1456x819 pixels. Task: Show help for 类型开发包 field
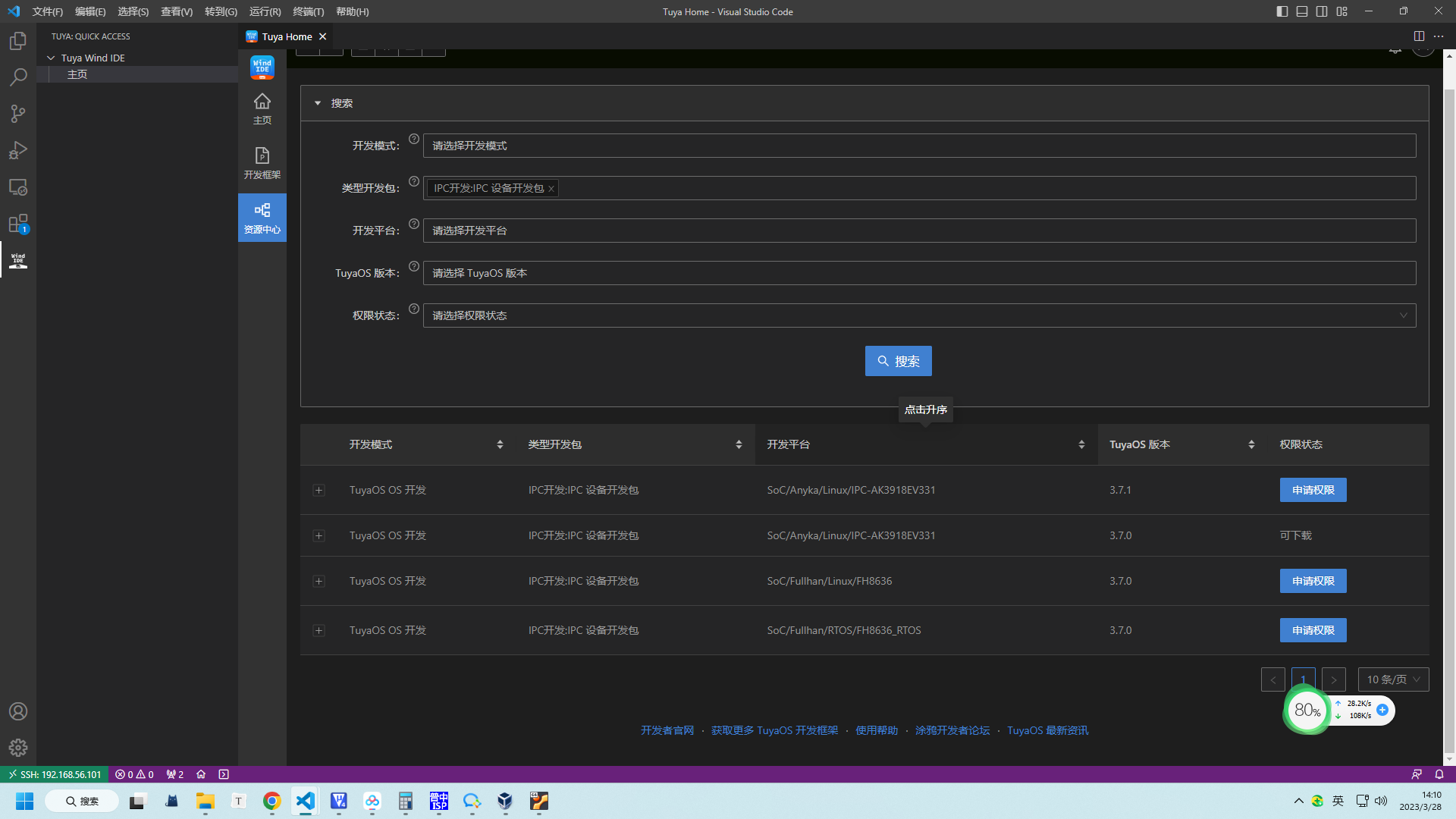coord(414,181)
